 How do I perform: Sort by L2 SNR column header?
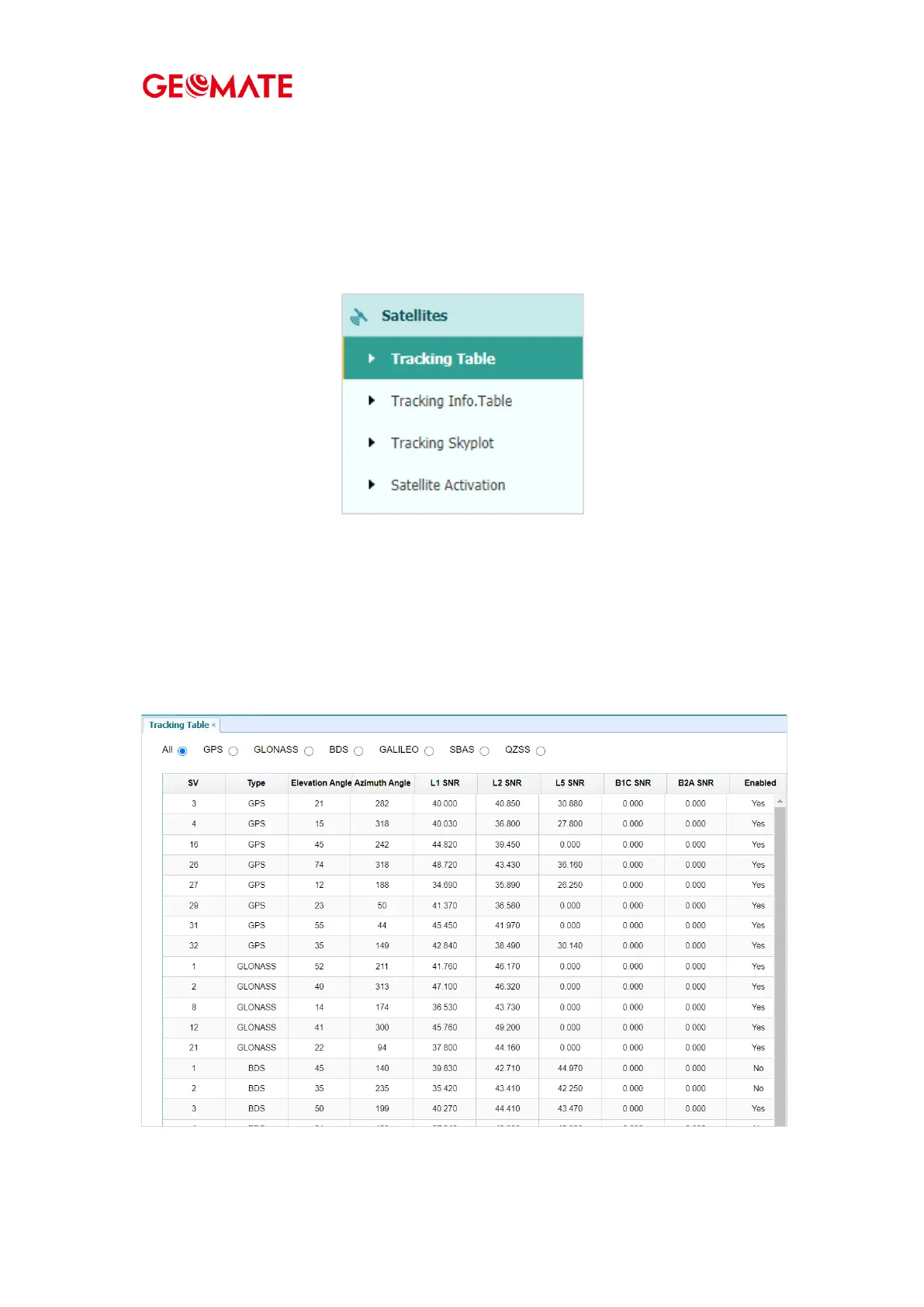(x=507, y=783)
